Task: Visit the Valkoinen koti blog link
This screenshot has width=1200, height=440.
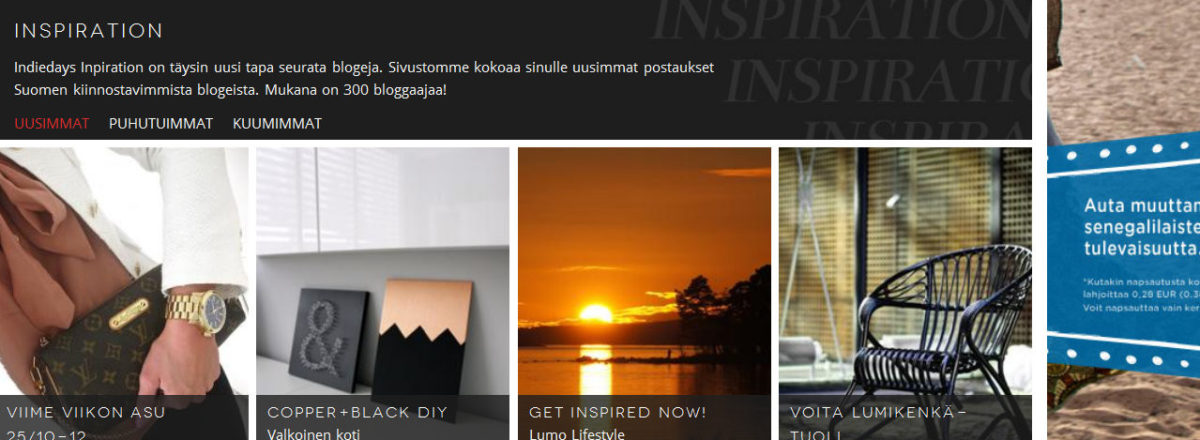Action: click(x=313, y=434)
